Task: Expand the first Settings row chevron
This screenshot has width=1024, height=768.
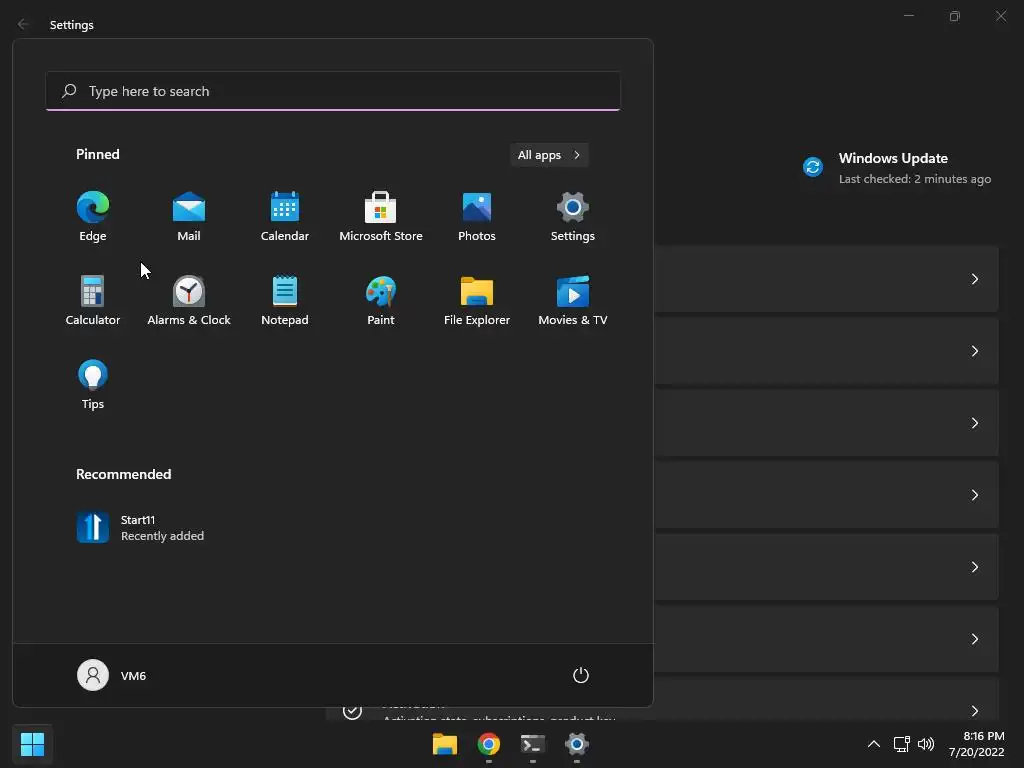Action: (x=974, y=279)
